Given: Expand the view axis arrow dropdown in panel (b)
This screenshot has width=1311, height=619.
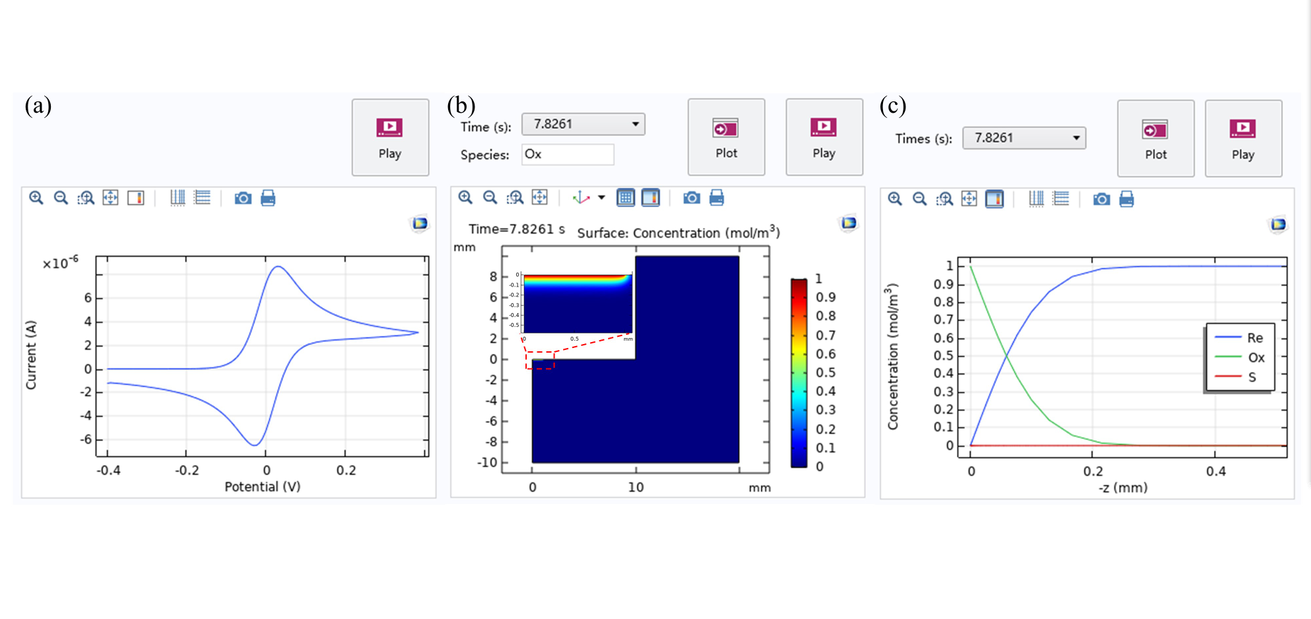Looking at the screenshot, I should tap(601, 198).
